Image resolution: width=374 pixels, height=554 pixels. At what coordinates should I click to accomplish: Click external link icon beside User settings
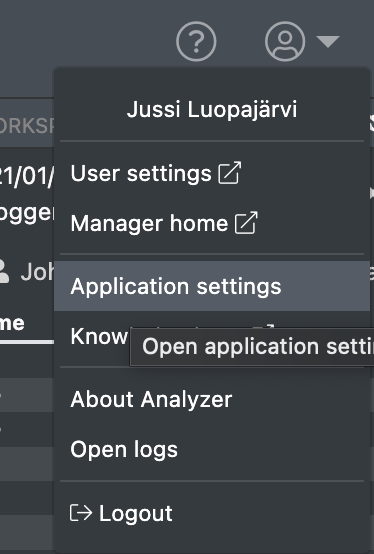pyautogui.click(x=230, y=173)
